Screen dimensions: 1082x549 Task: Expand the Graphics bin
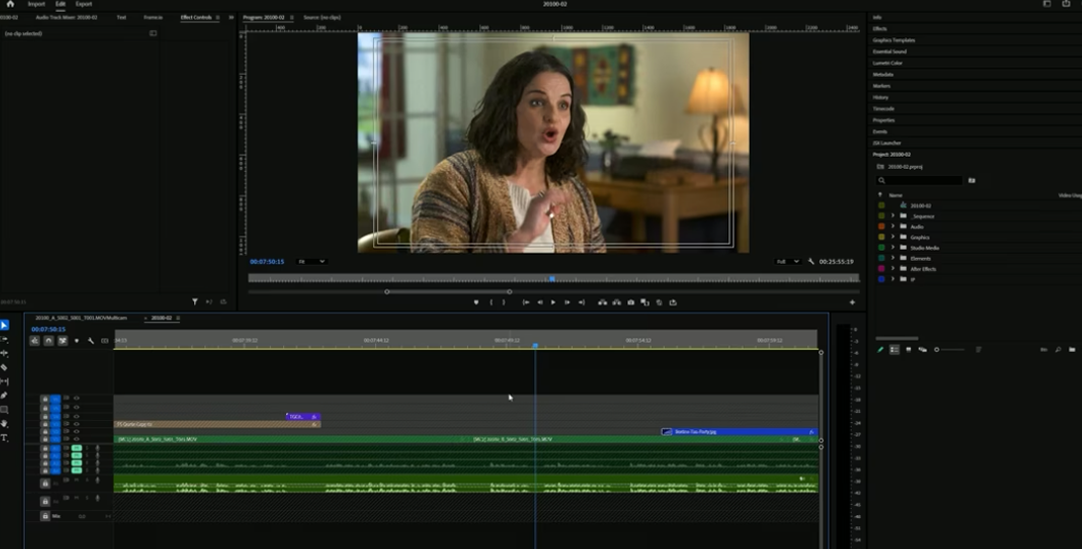[892, 237]
